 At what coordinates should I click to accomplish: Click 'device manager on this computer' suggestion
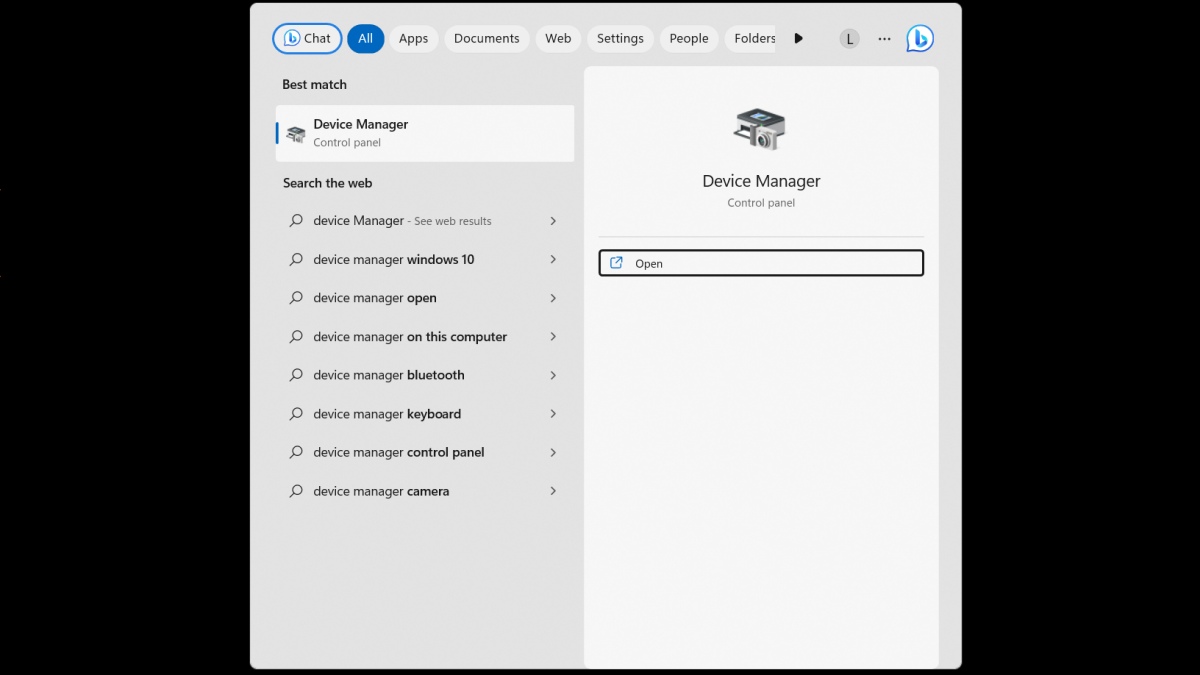(425, 337)
